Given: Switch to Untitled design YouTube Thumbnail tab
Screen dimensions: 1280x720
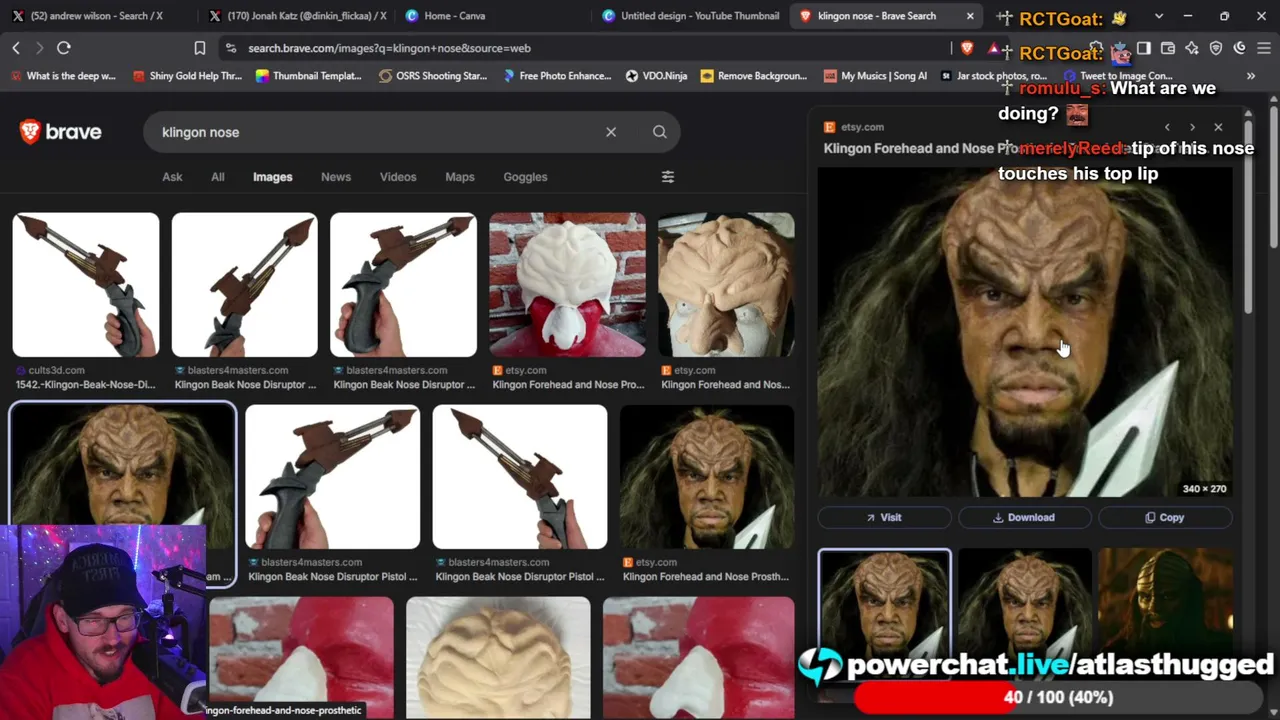Looking at the screenshot, I should [x=691, y=16].
